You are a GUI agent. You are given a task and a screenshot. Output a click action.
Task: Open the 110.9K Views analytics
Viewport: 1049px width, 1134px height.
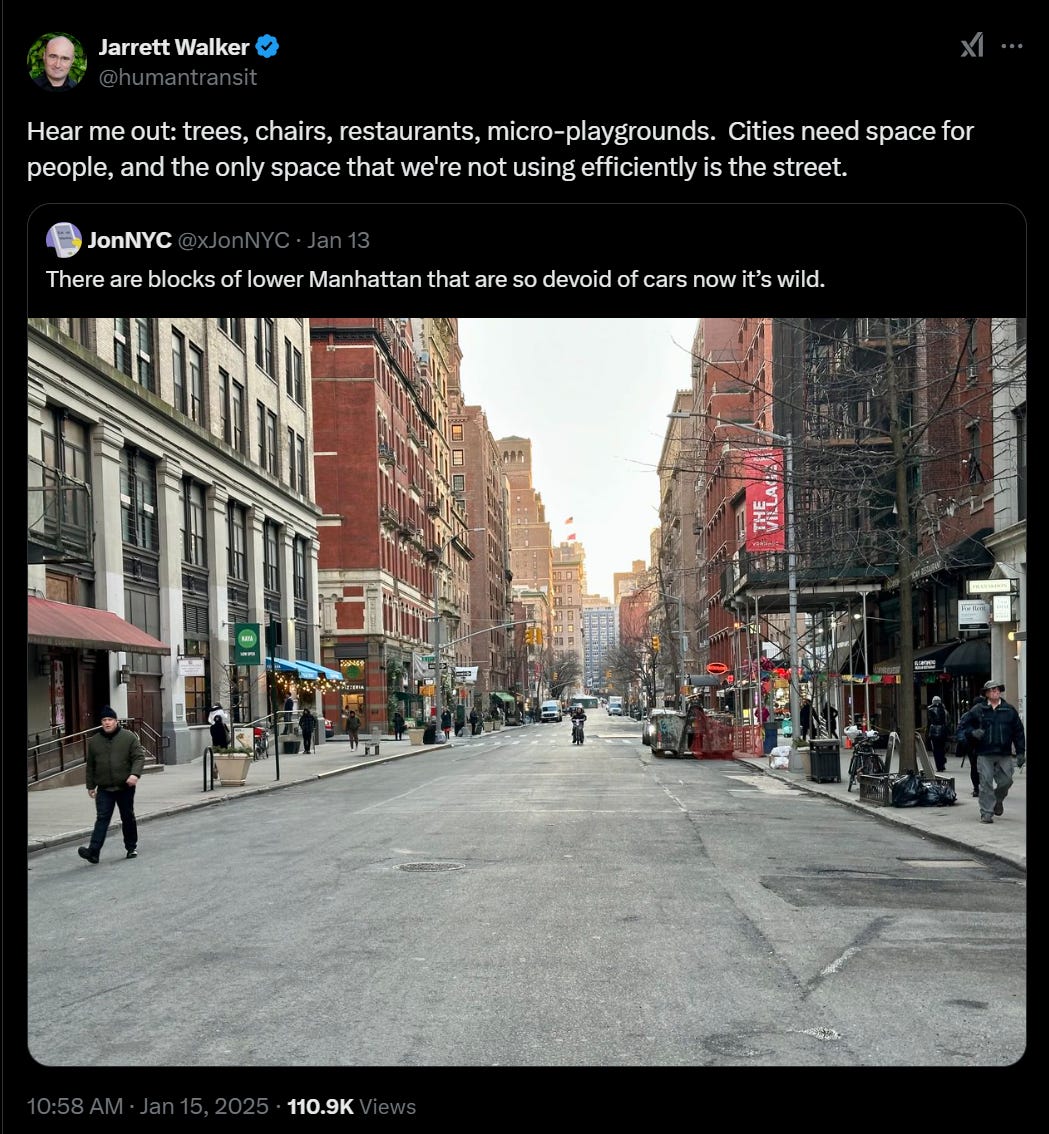[x=352, y=1107]
